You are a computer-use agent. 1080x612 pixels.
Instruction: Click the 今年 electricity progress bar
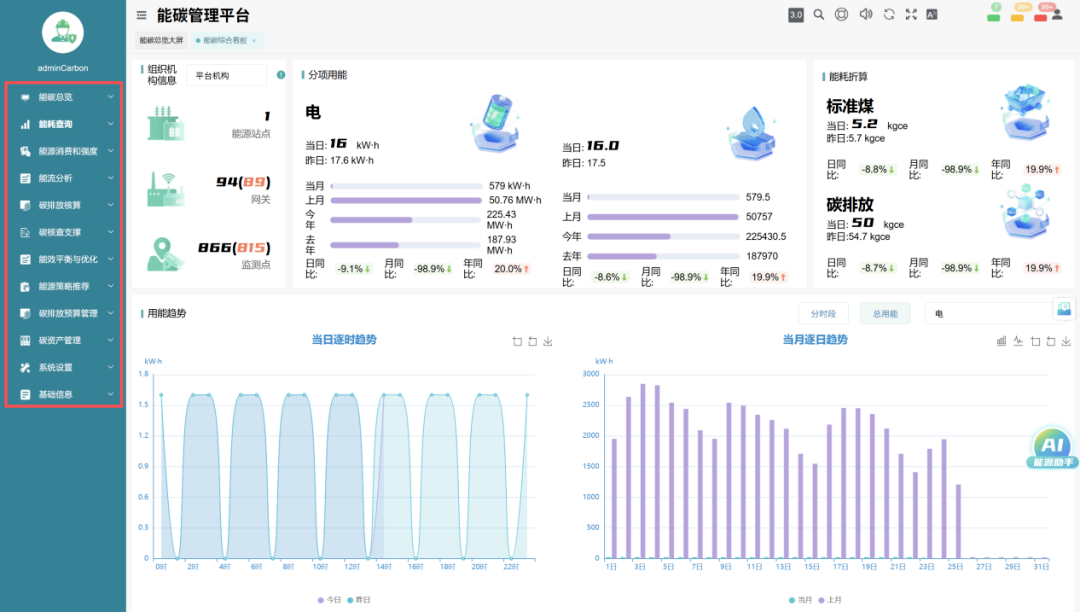click(406, 220)
